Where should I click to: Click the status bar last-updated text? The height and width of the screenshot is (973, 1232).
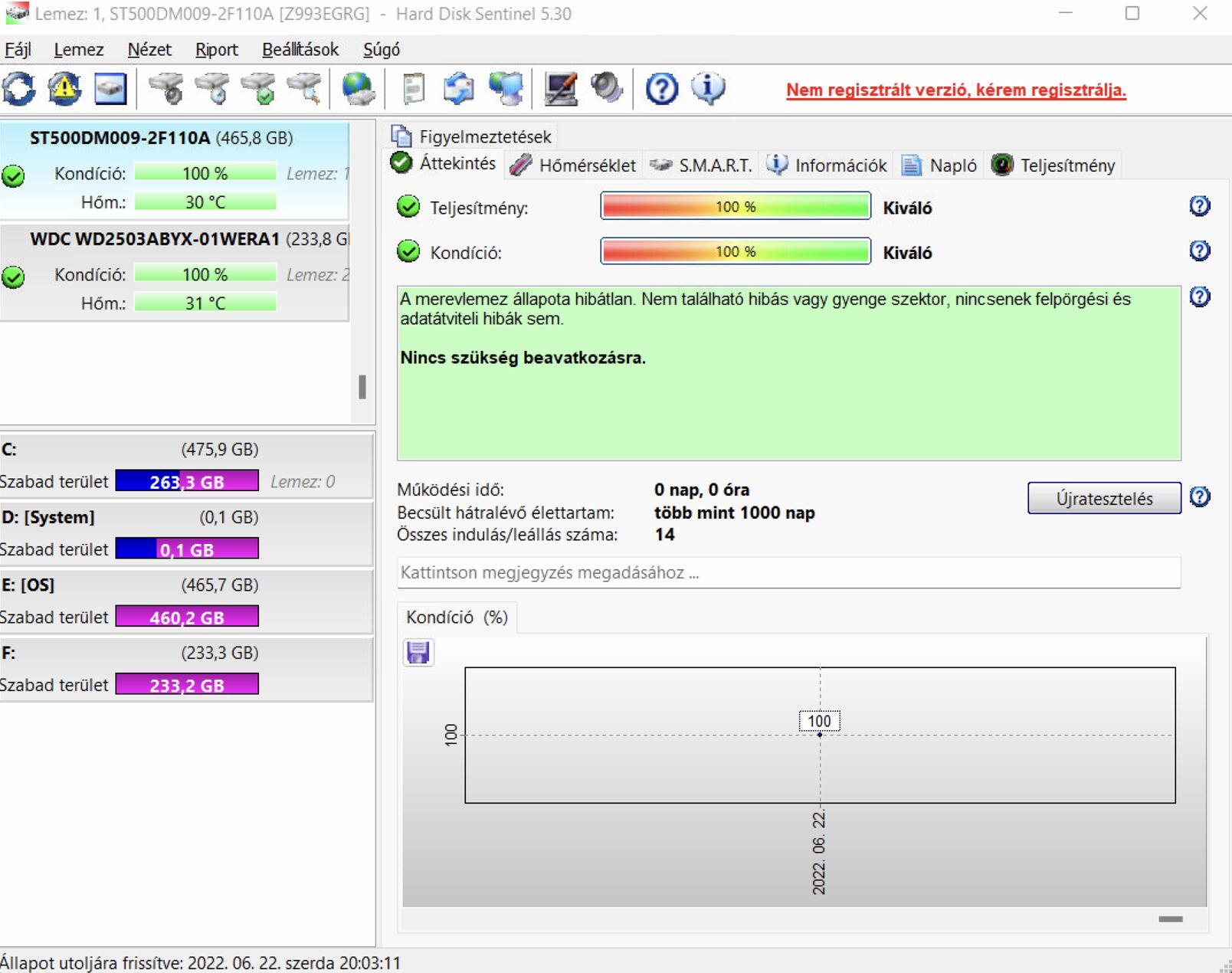pos(201,962)
